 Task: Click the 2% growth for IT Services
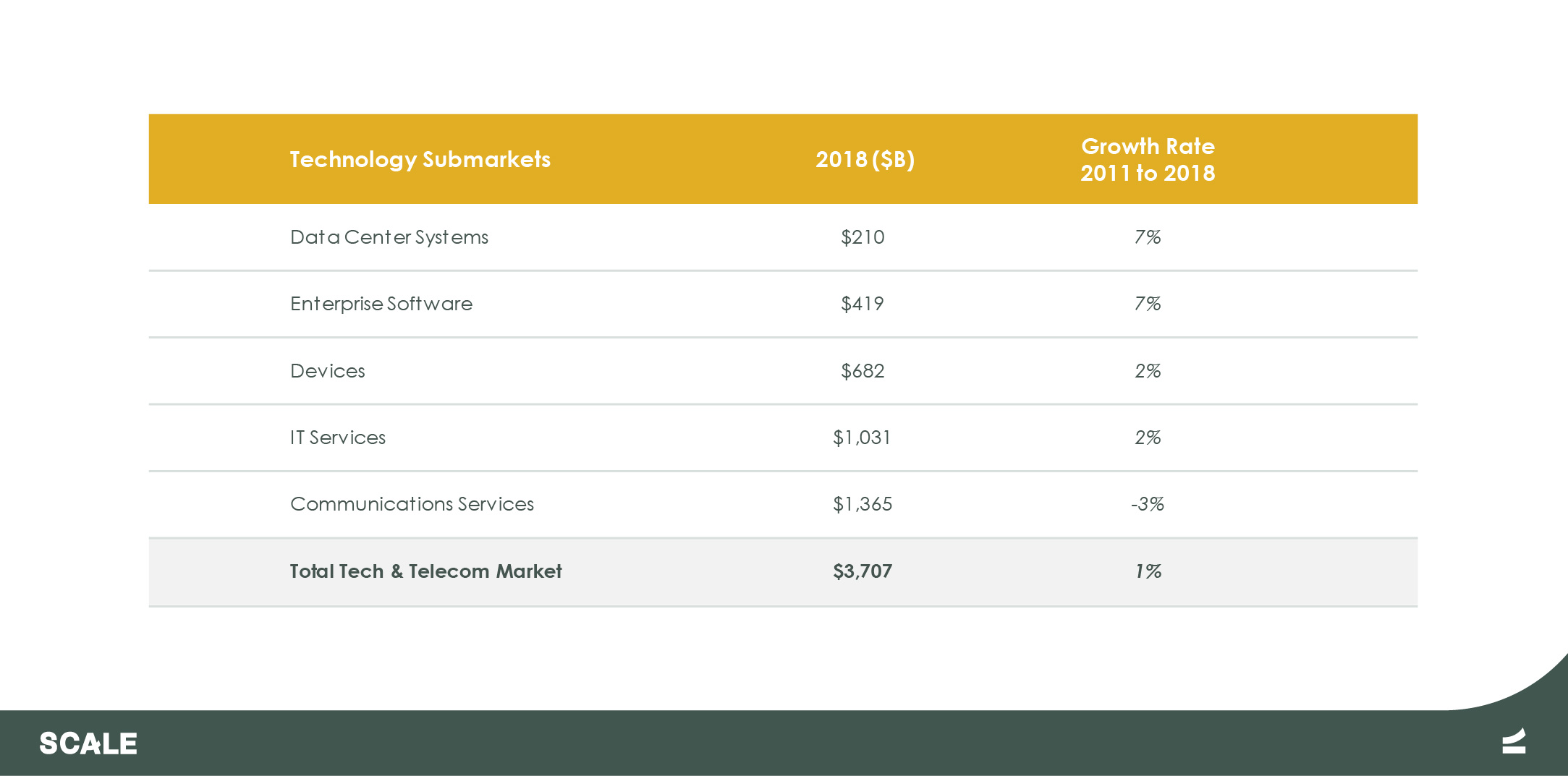(x=1148, y=438)
